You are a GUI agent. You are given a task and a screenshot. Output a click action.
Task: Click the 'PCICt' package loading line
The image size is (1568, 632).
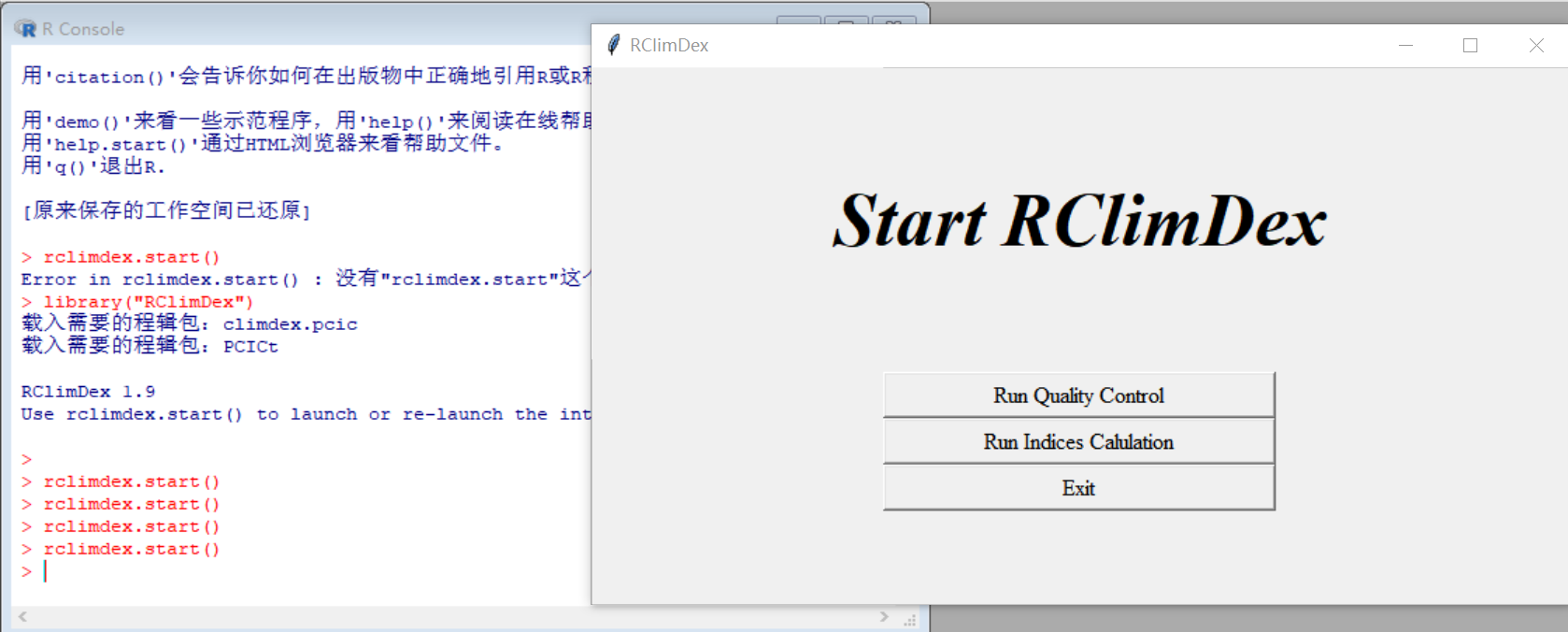150,346
